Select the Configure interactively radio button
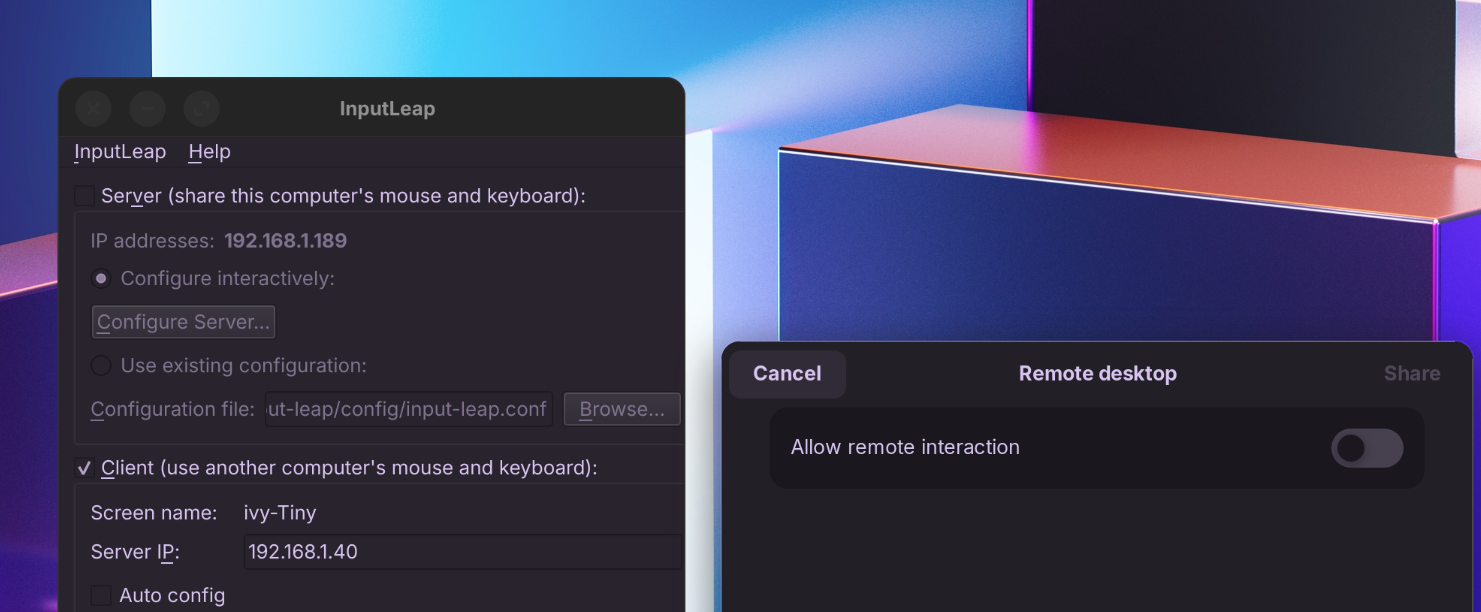The image size is (1481, 612). (x=101, y=279)
